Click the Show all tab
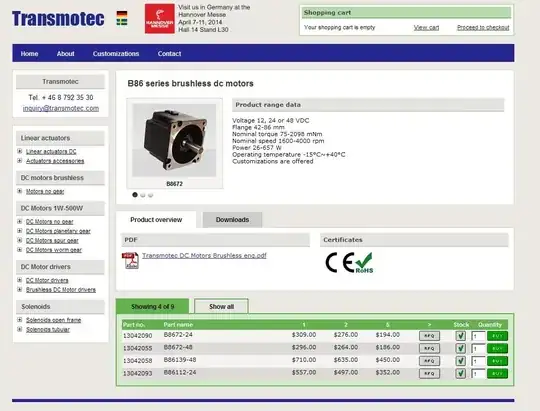Screen dimensions: 540x411 pyautogui.click(x=221, y=306)
